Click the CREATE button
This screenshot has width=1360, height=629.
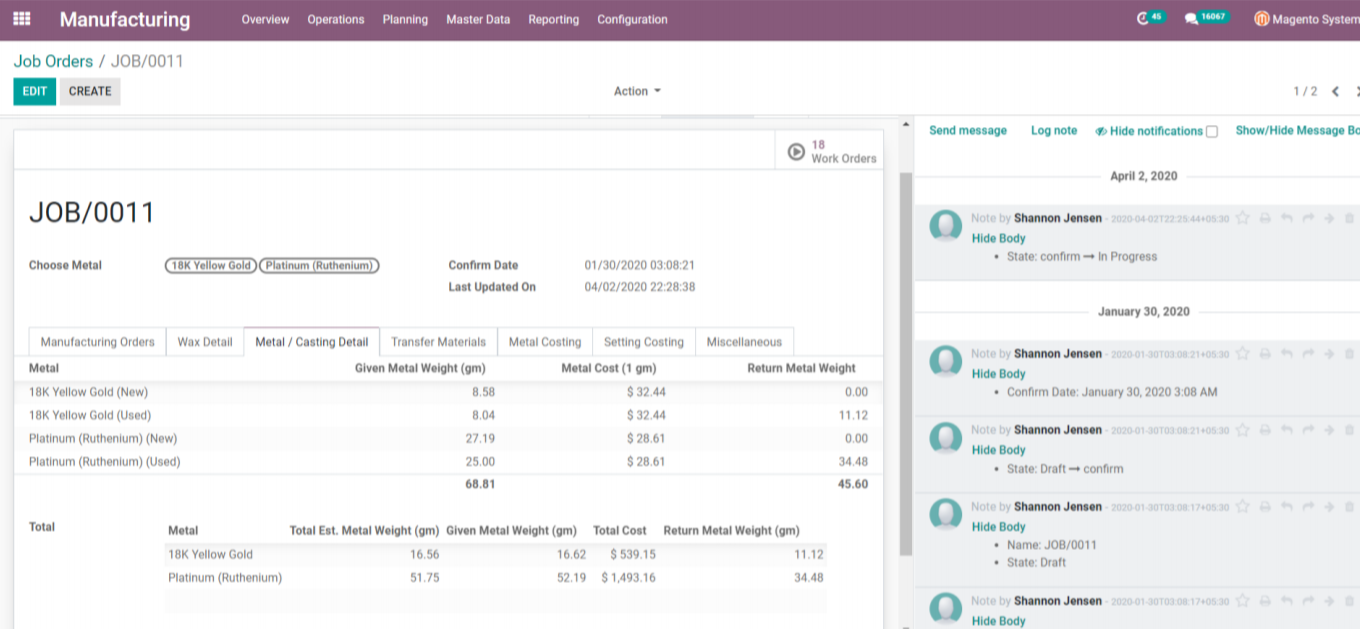coord(90,91)
